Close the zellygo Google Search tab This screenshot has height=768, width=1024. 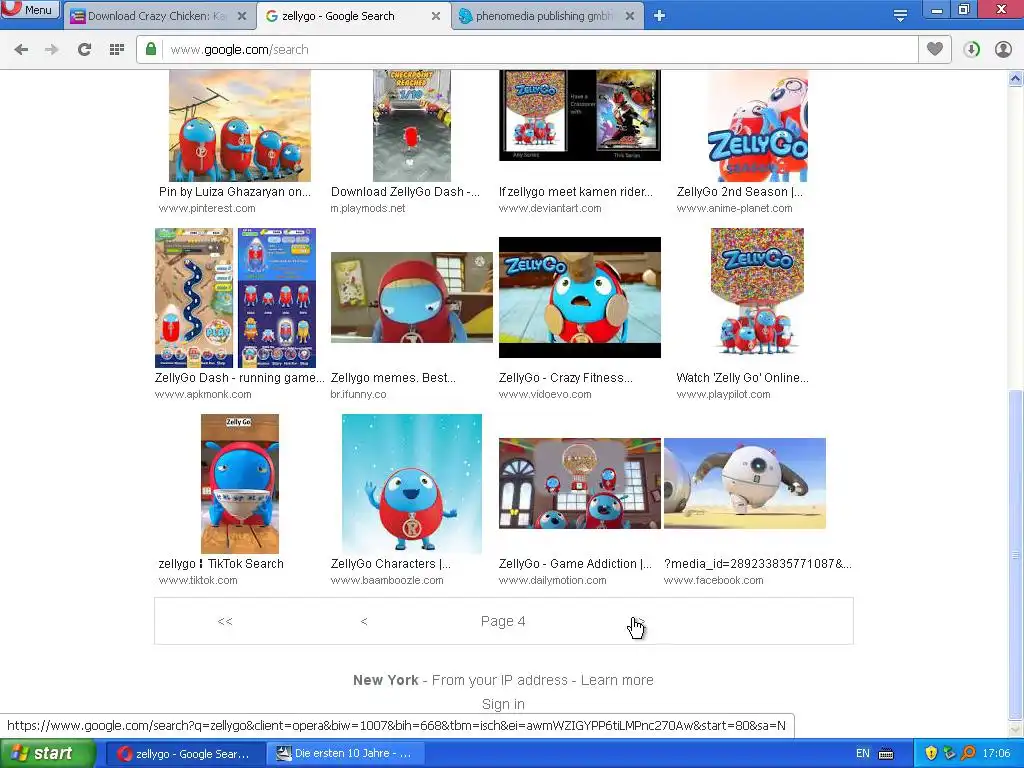coord(436,16)
